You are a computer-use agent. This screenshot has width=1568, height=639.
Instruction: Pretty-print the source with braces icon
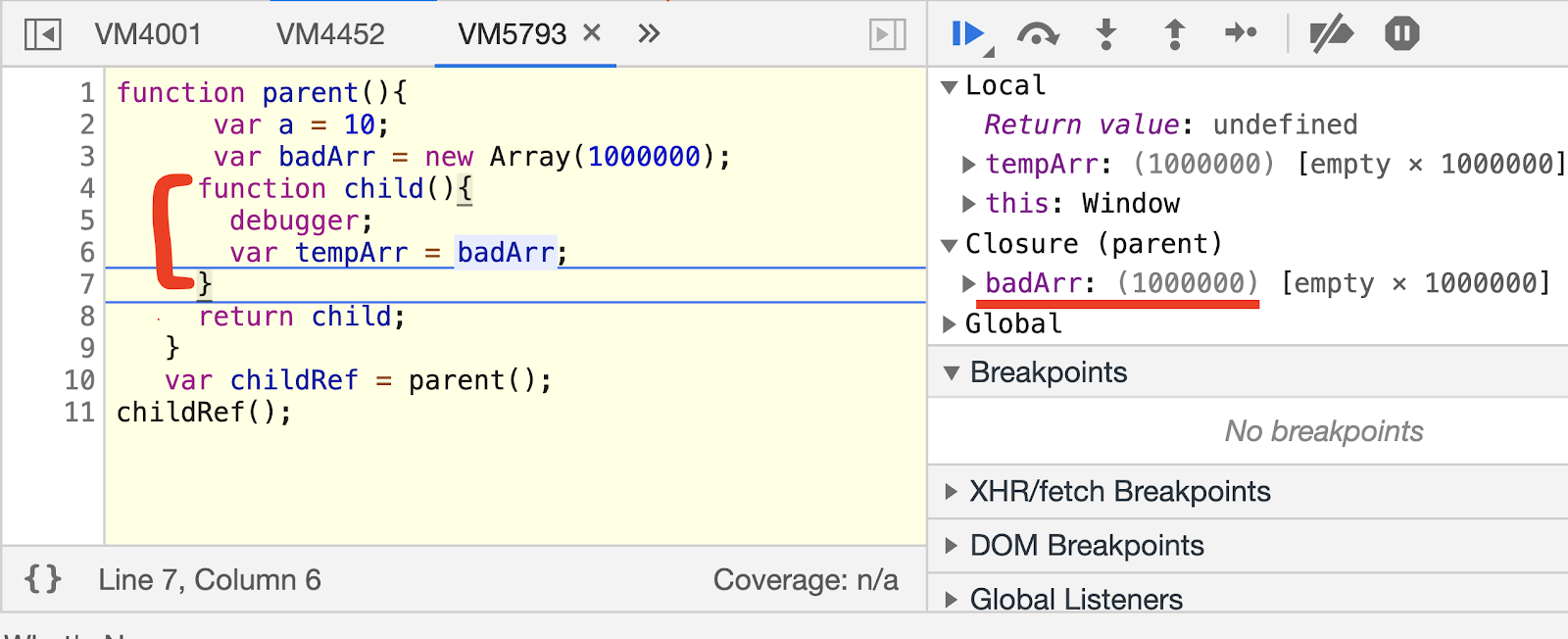[x=43, y=579]
